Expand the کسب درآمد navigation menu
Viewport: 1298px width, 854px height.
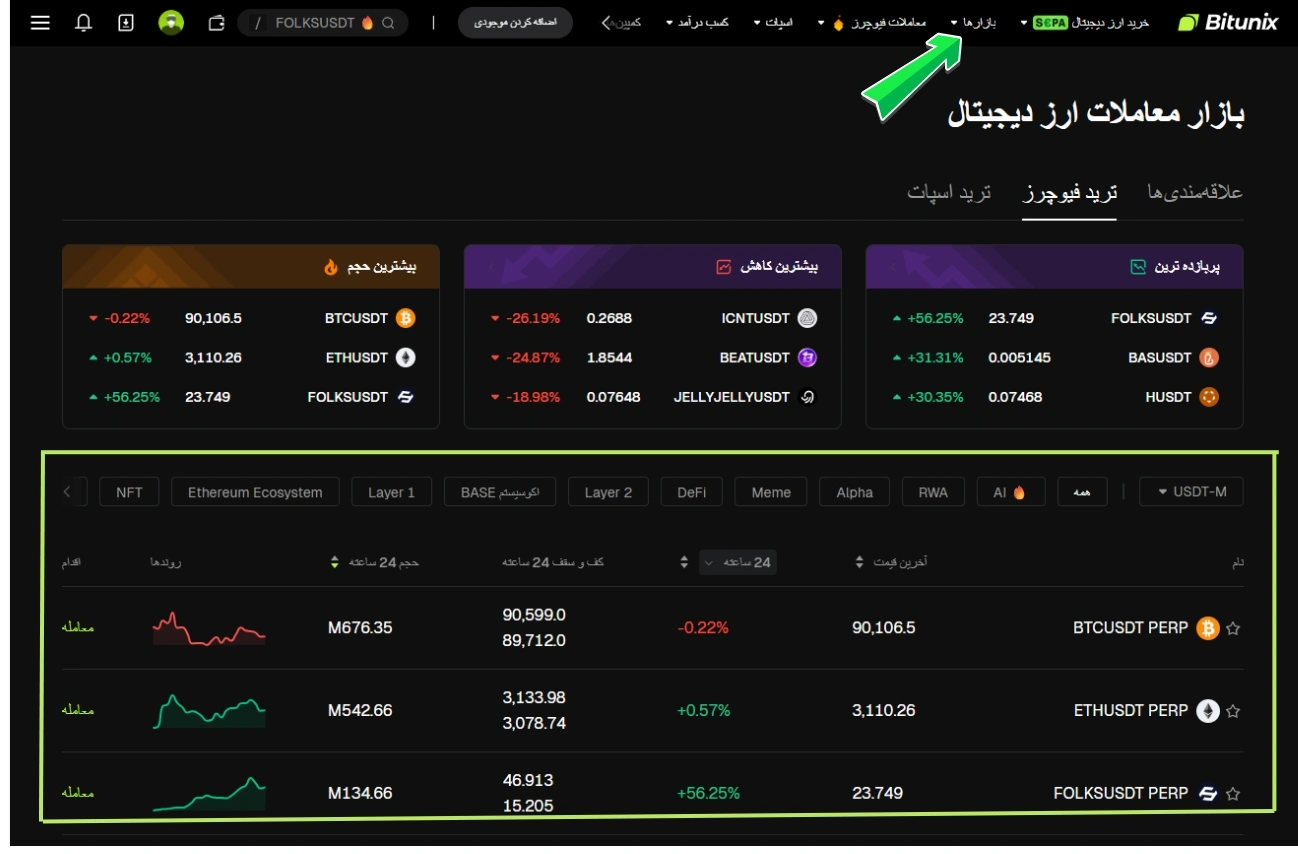tap(697, 22)
